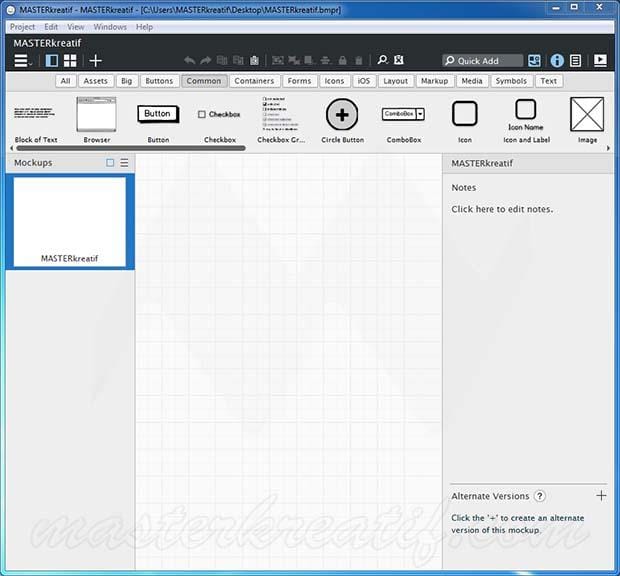The image size is (620, 576).
Task: Click 'Click here to edit notes'
Action: pos(502,209)
